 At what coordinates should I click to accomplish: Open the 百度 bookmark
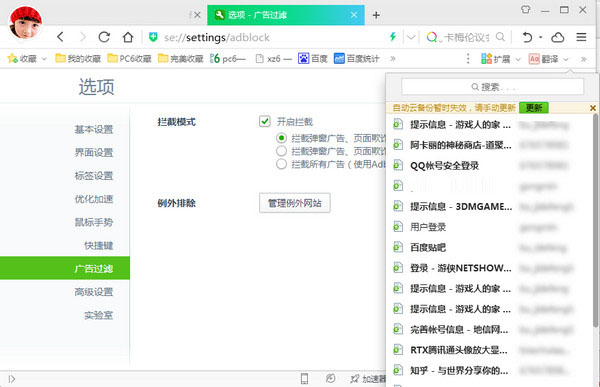pyautogui.click(x=313, y=59)
